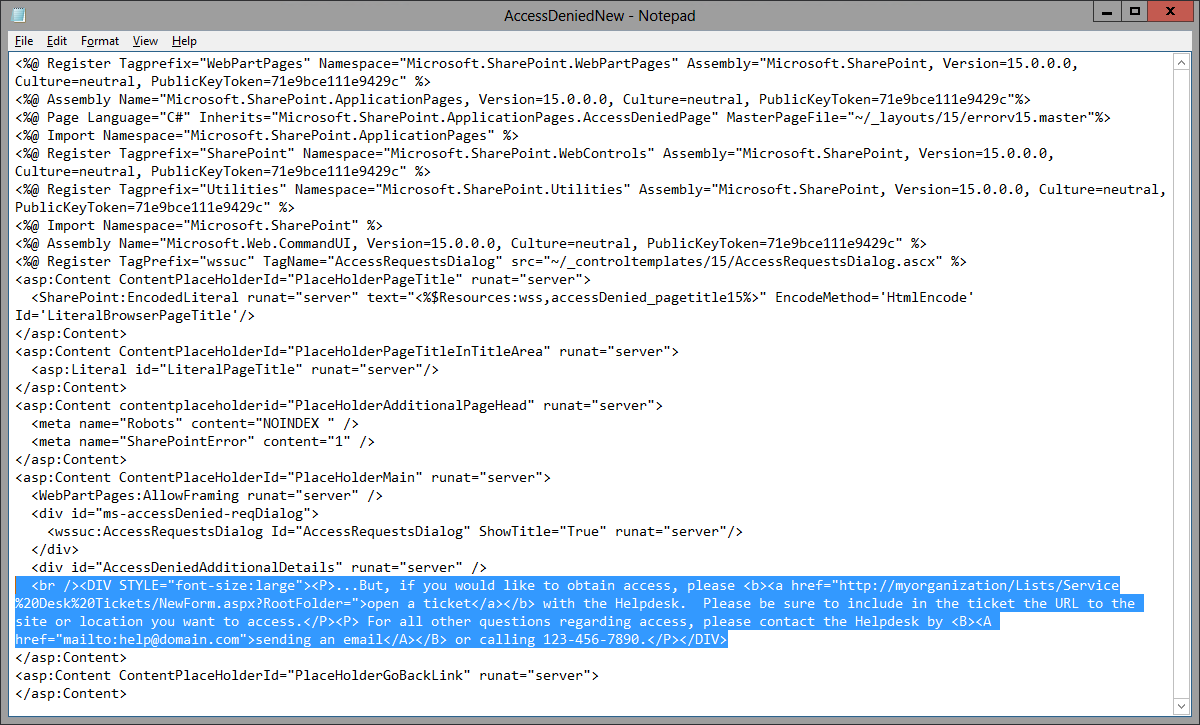Click the line with AccessRequestsDialog.ascx

click(x=491, y=261)
